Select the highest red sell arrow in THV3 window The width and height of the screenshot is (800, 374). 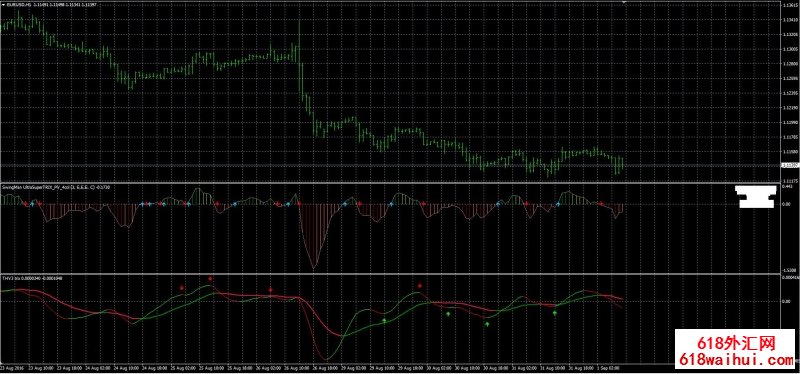coord(210,279)
